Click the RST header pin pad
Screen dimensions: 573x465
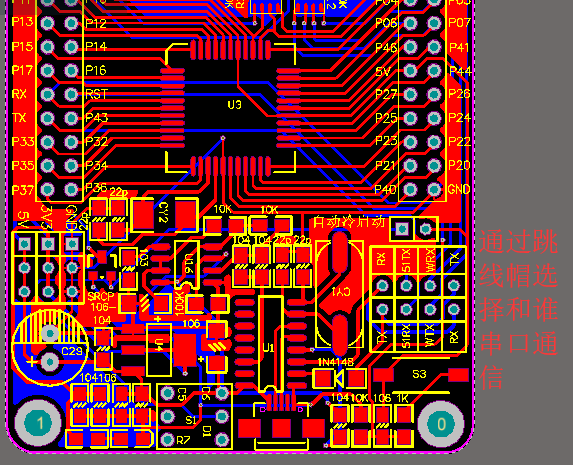pyautogui.click(x=71, y=94)
